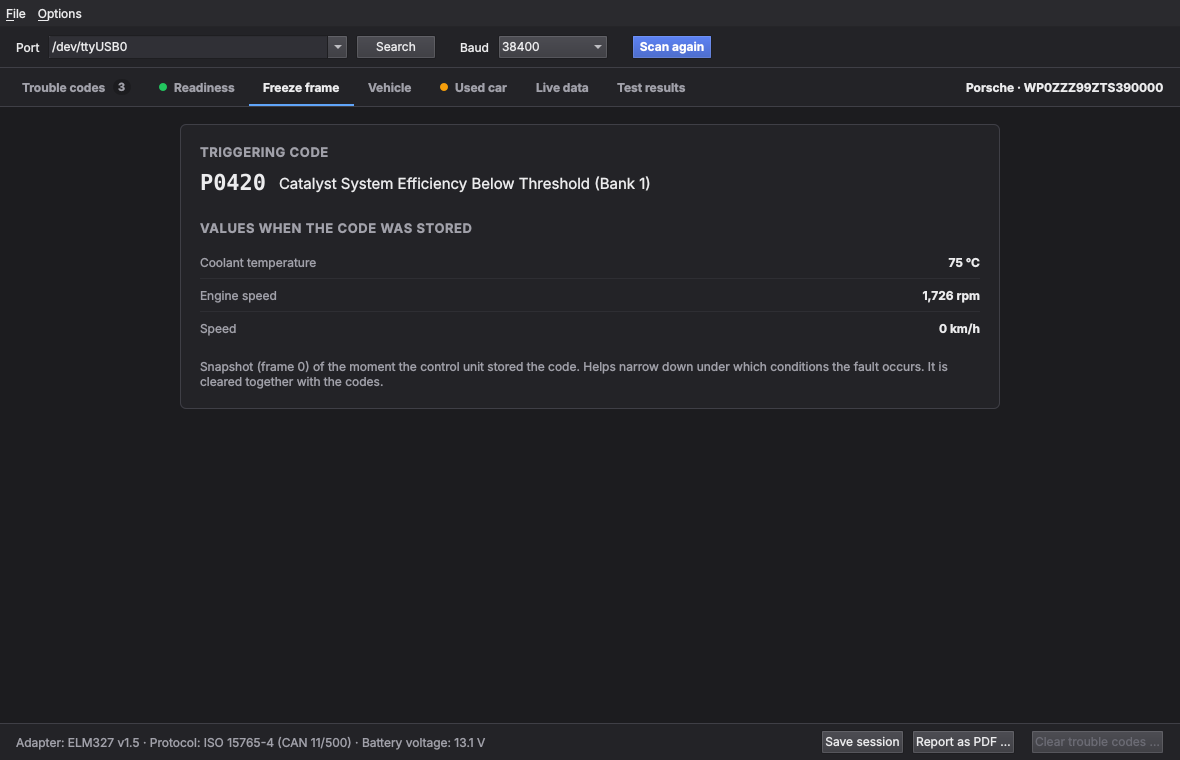Click the orange Used car status dot

[x=444, y=87]
